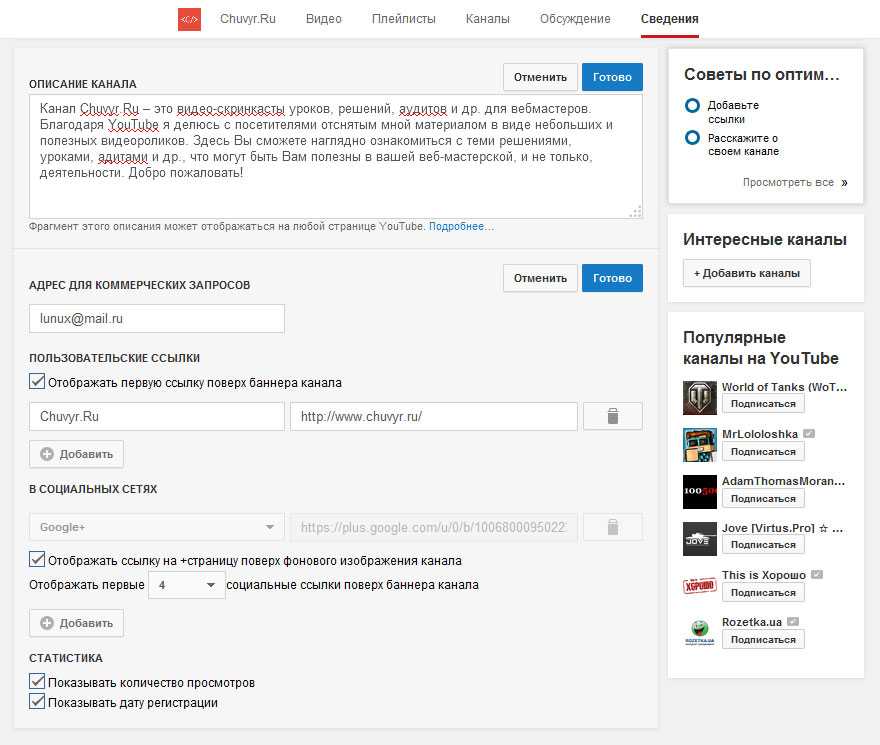Switch to the Обсуждение tab
This screenshot has height=745, width=880.
(575, 19)
